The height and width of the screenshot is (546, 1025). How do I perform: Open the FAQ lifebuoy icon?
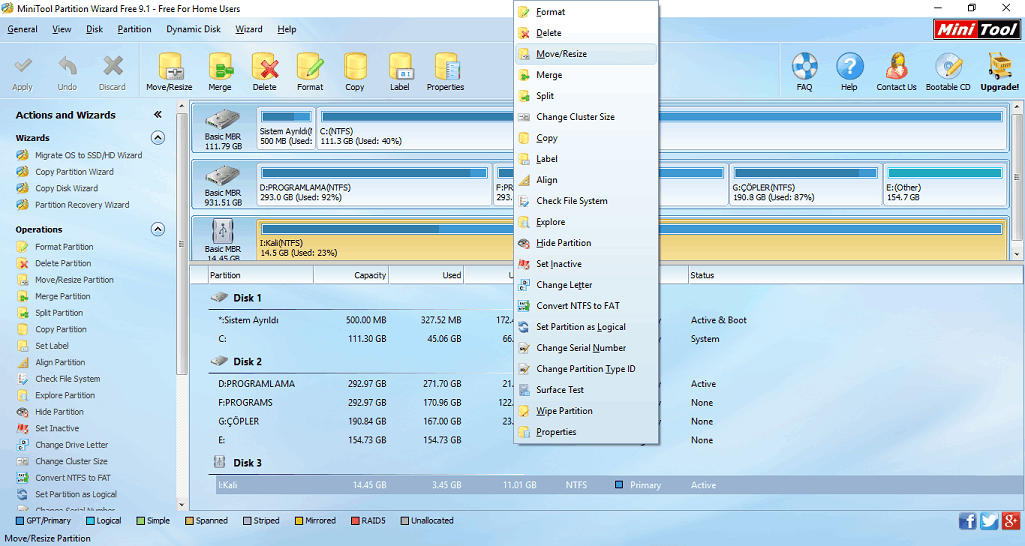coord(805,71)
